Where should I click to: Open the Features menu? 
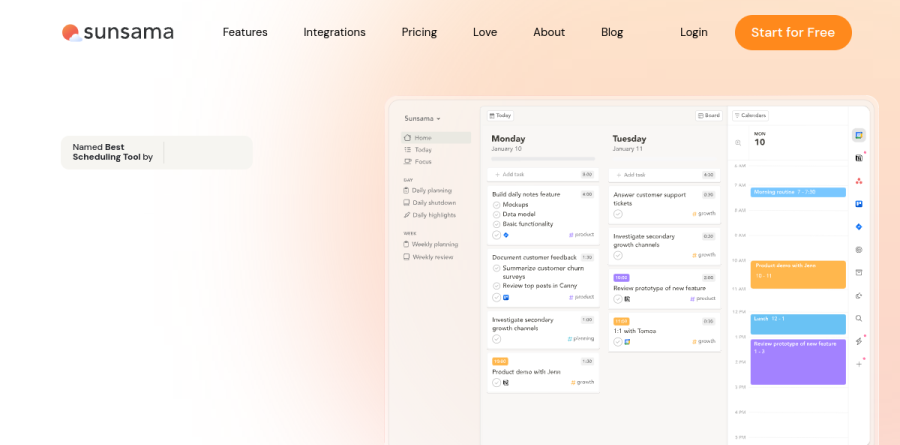coord(245,32)
